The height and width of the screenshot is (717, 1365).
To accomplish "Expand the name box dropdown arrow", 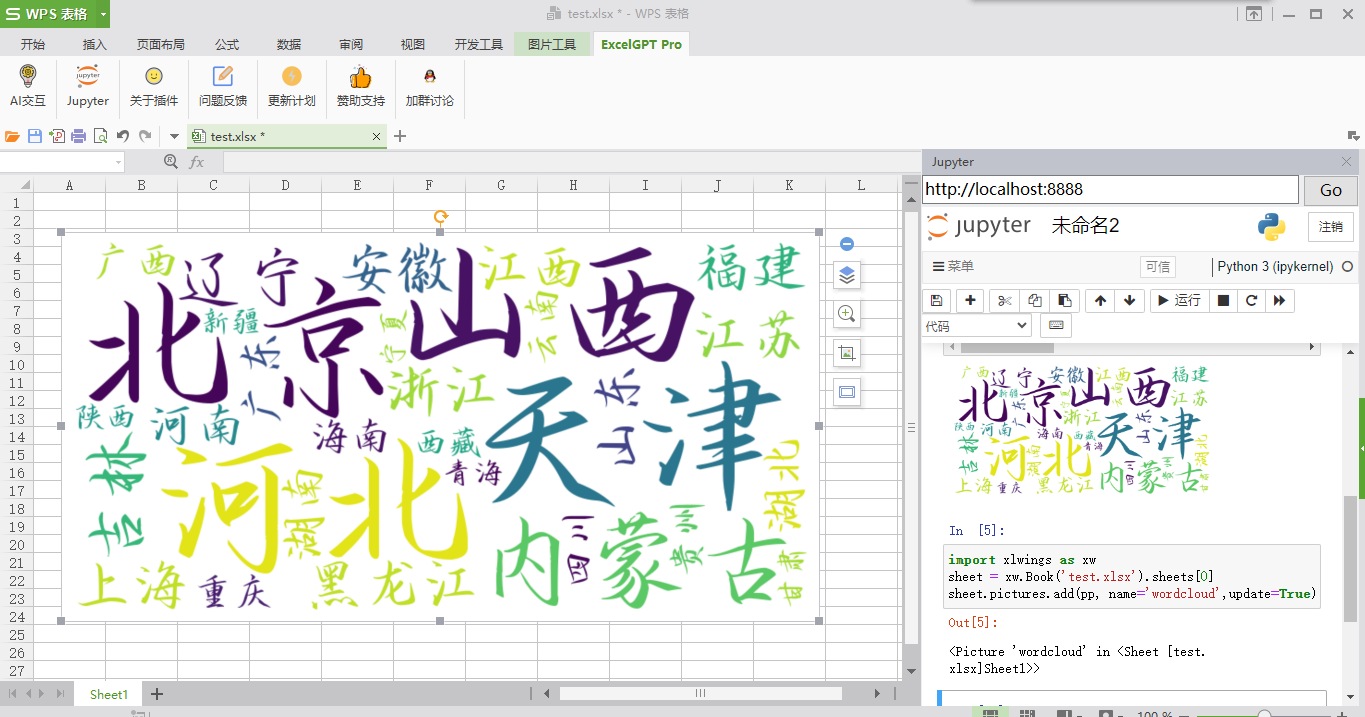I will pos(119,162).
